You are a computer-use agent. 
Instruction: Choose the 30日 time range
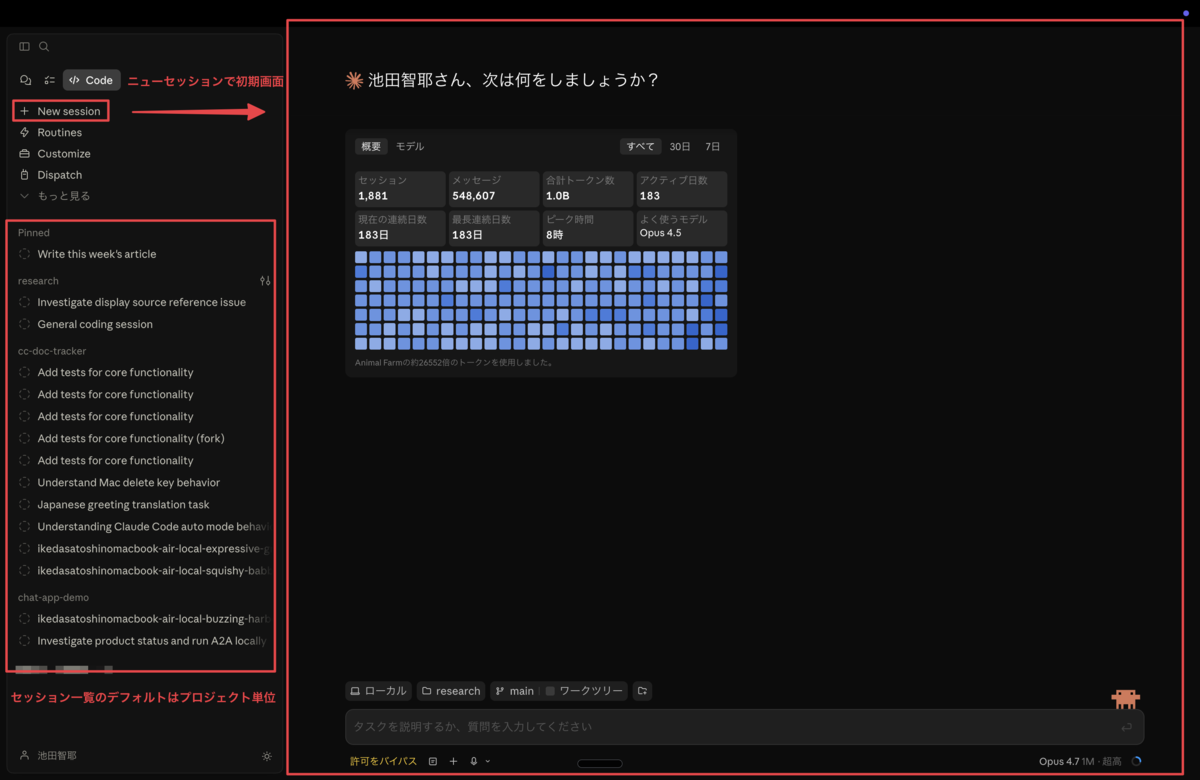click(680, 146)
